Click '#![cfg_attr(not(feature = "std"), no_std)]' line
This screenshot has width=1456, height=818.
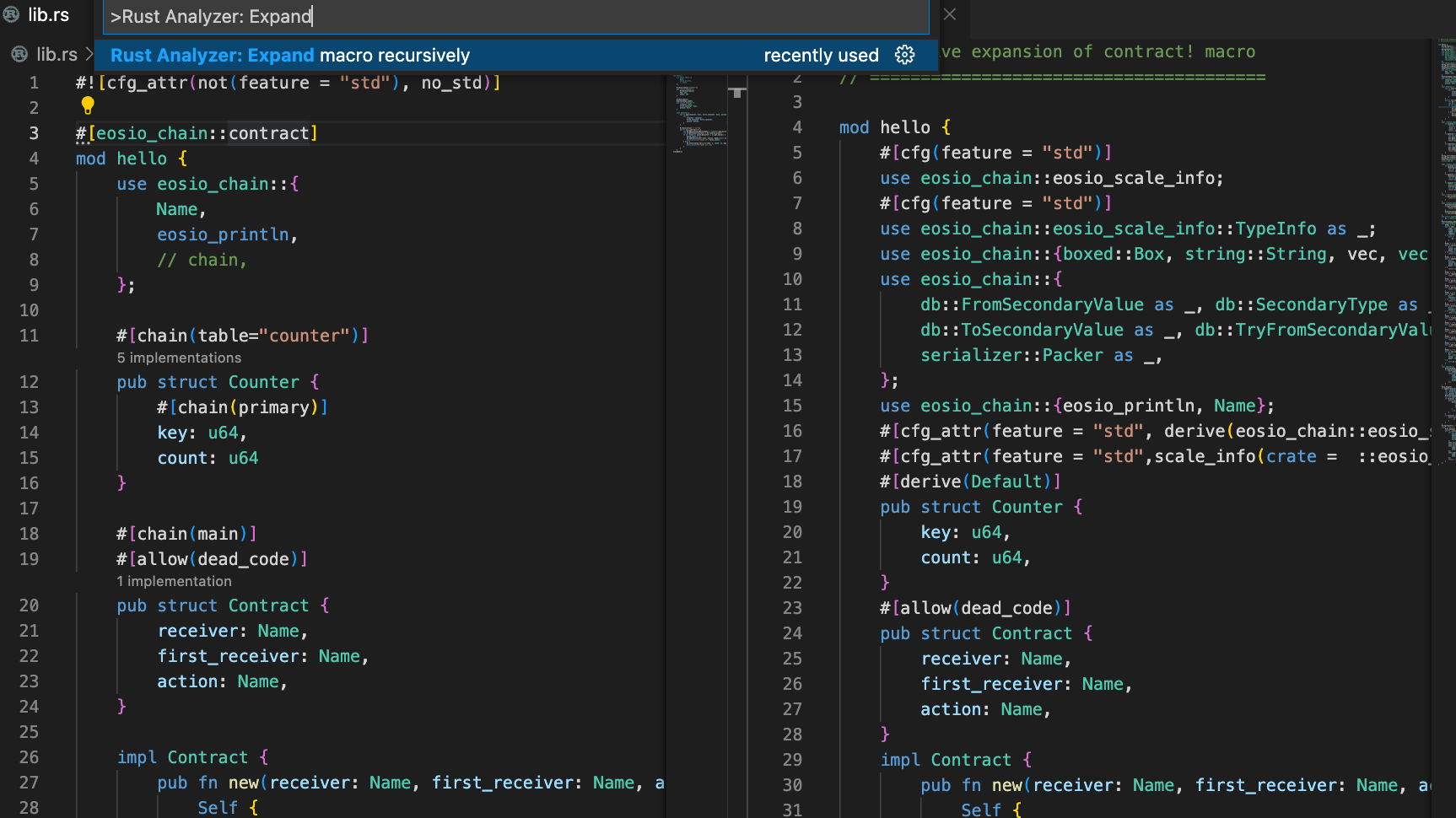(288, 83)
